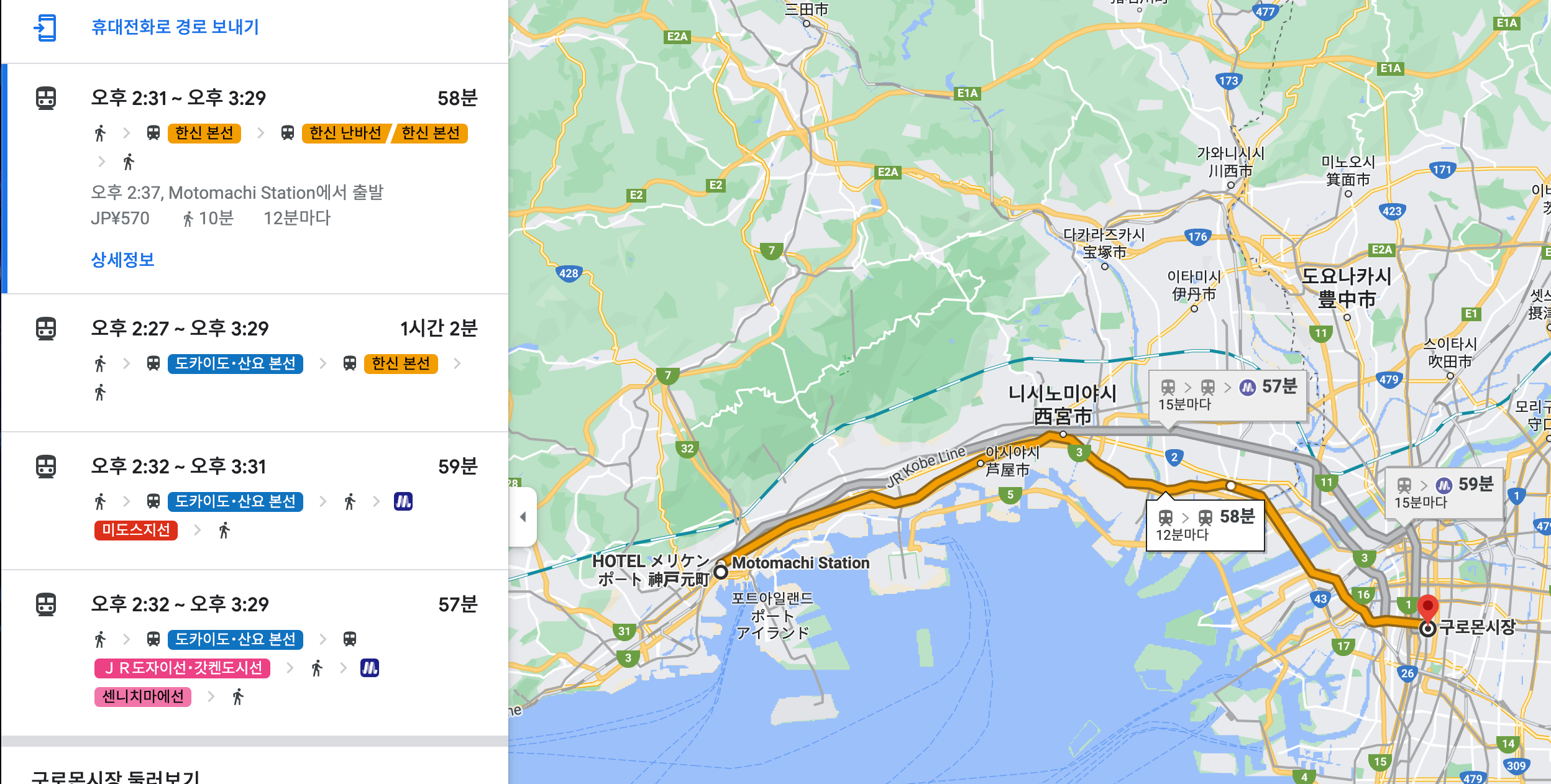The height and width of the screenshot is (784, 1551).
Task: Click ＪＲ도자이선·갓켄도시선 line badge
Action: (183, 668)
